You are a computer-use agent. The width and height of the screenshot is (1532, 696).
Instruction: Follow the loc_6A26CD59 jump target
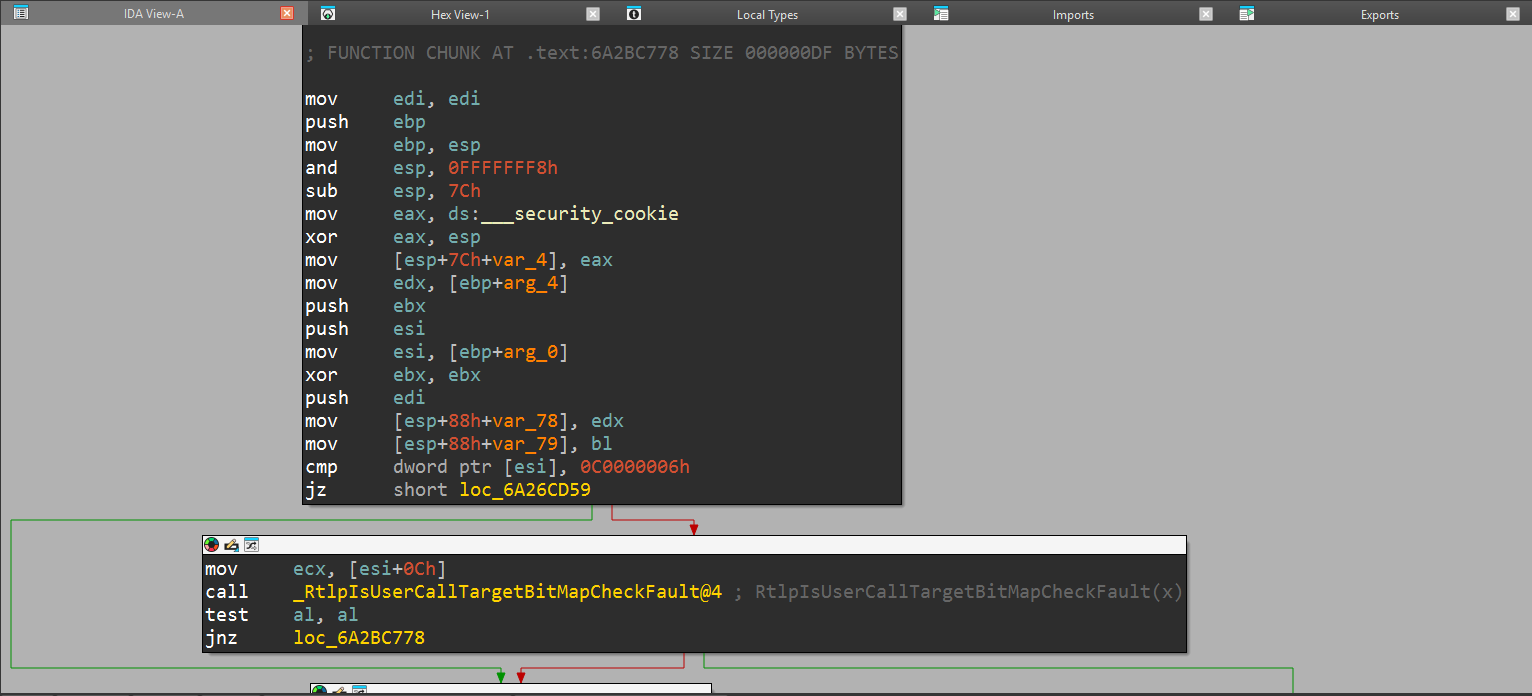[525, 490]
